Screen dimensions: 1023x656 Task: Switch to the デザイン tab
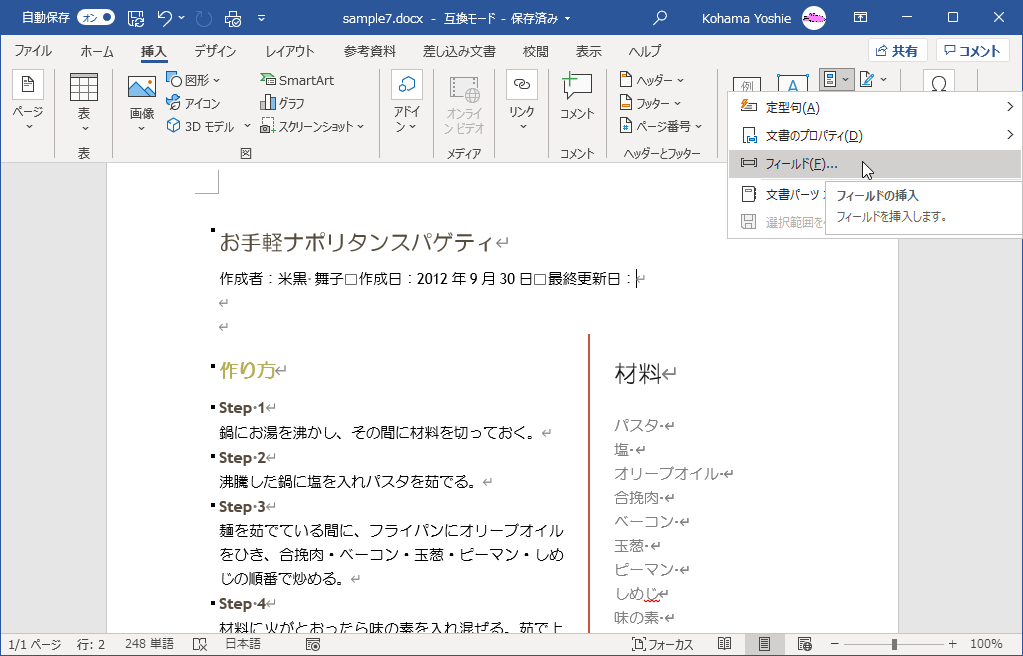click(215, 51)
